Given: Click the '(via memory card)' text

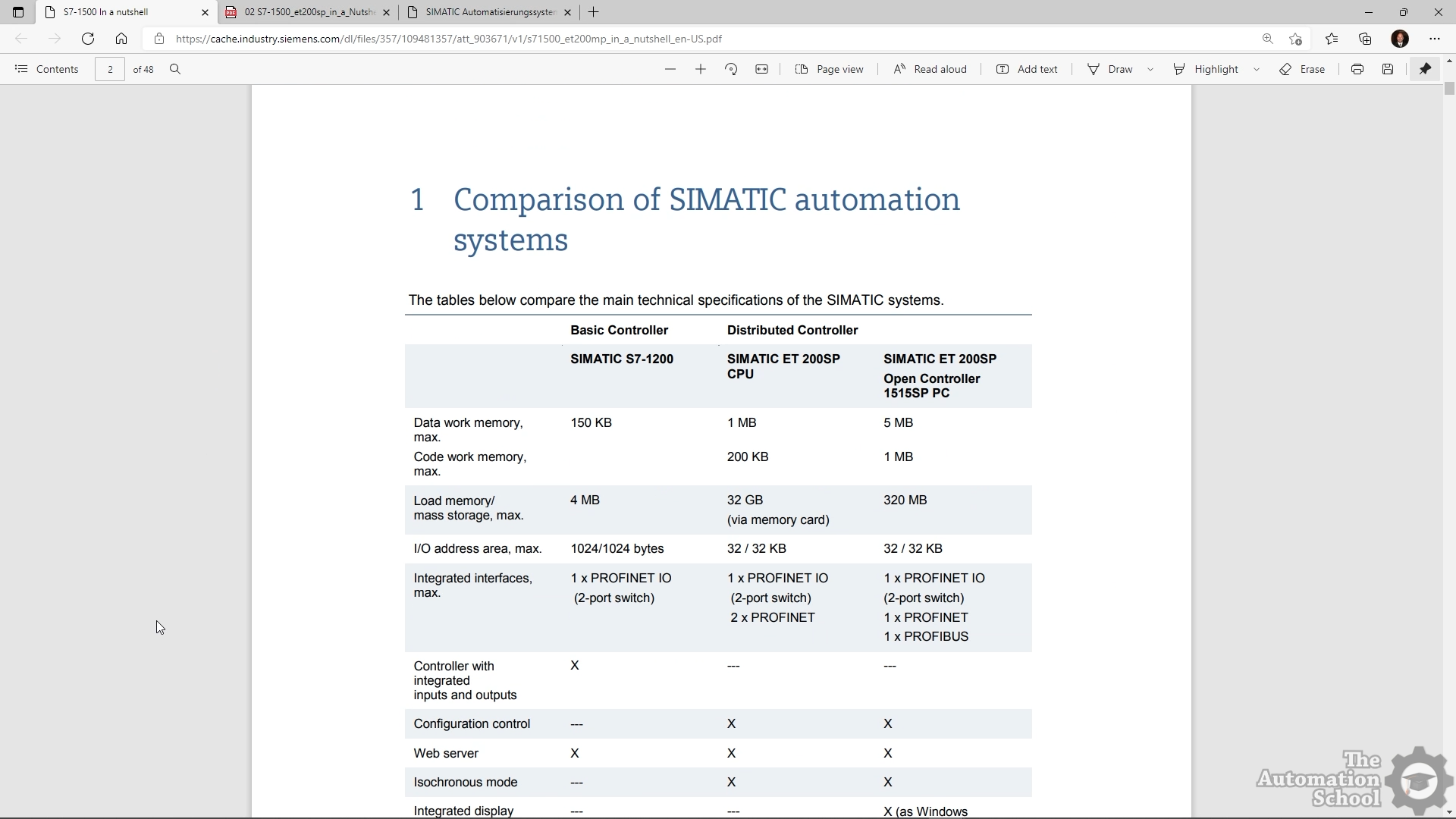Looking at the screenshot, I should 778,519.
